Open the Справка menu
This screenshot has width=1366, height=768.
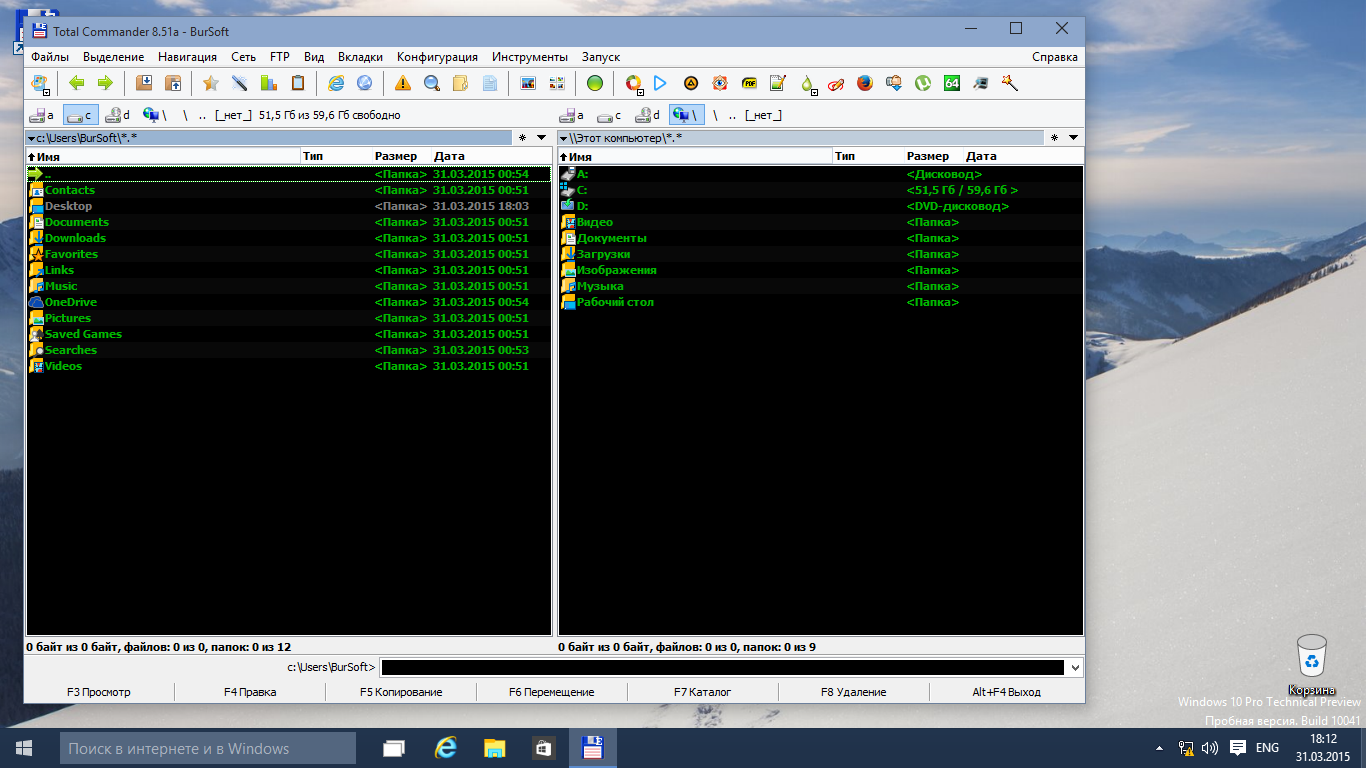1055,57
